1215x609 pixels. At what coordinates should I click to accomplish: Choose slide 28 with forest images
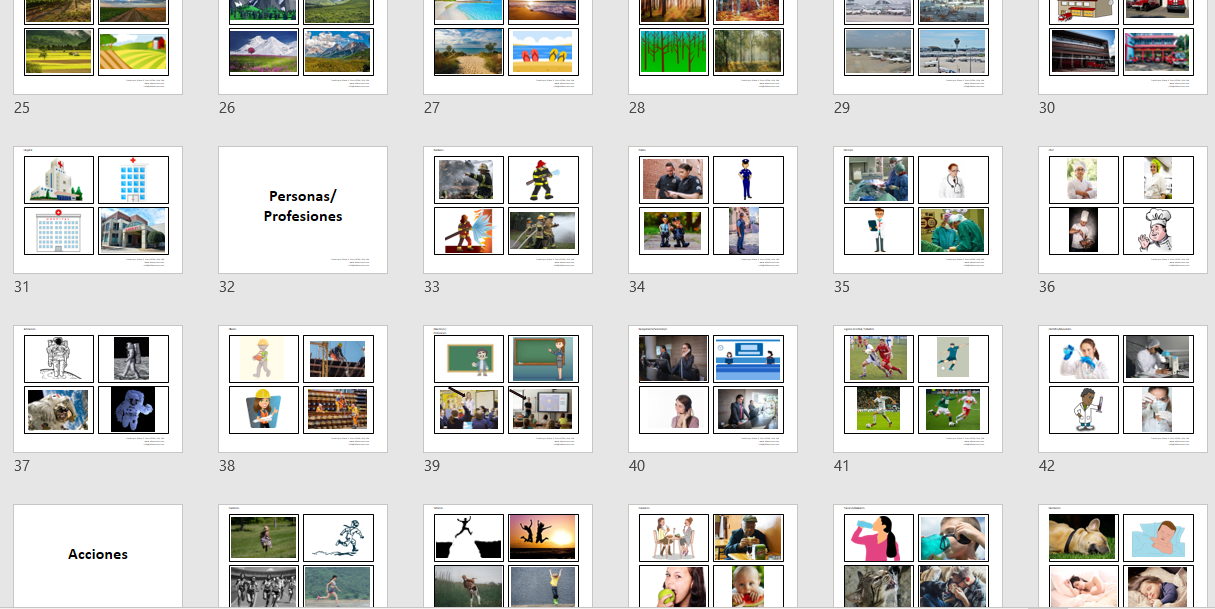713,45
